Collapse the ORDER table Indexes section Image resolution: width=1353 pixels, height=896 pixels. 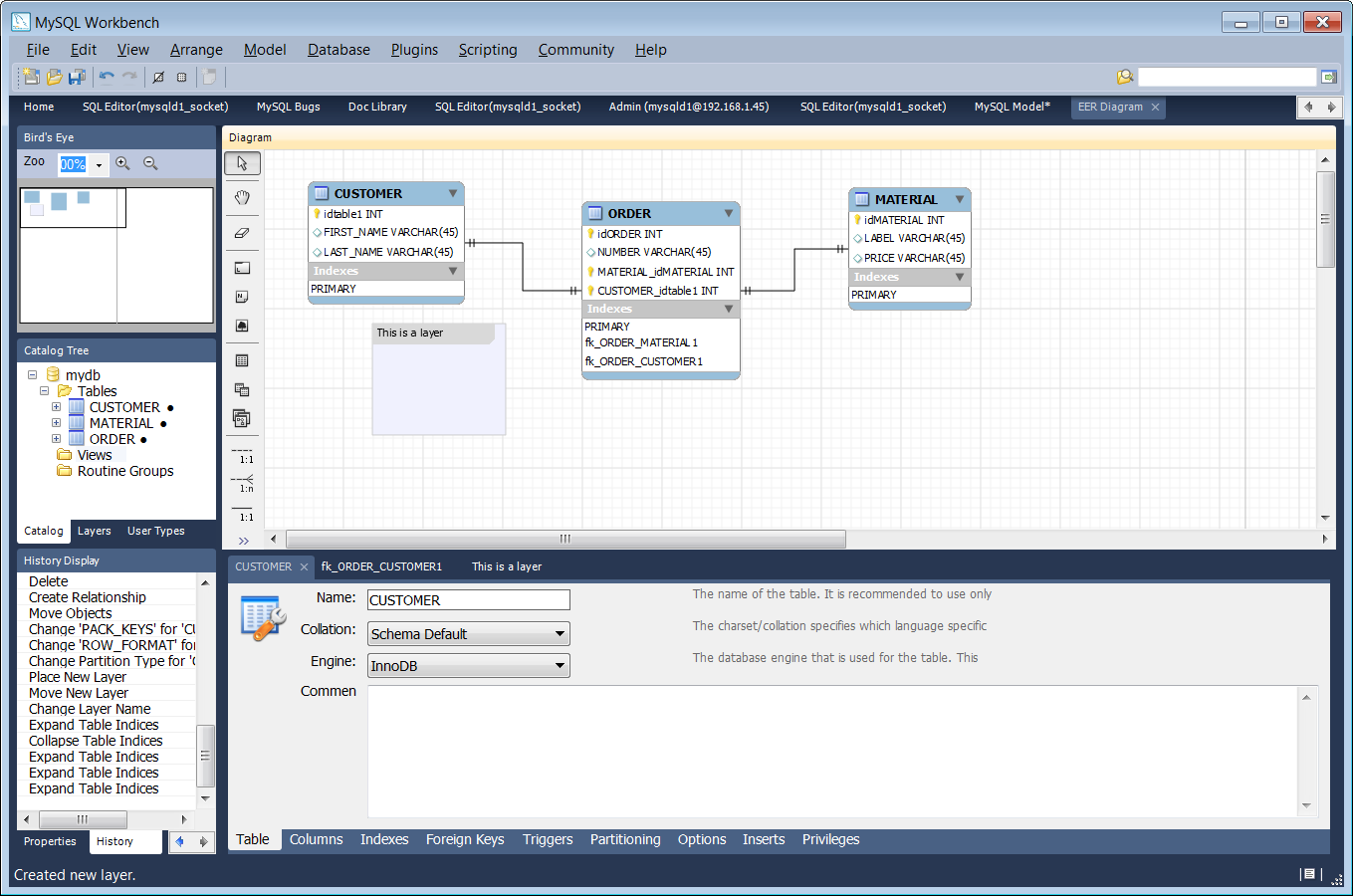[x=729, y=309]
